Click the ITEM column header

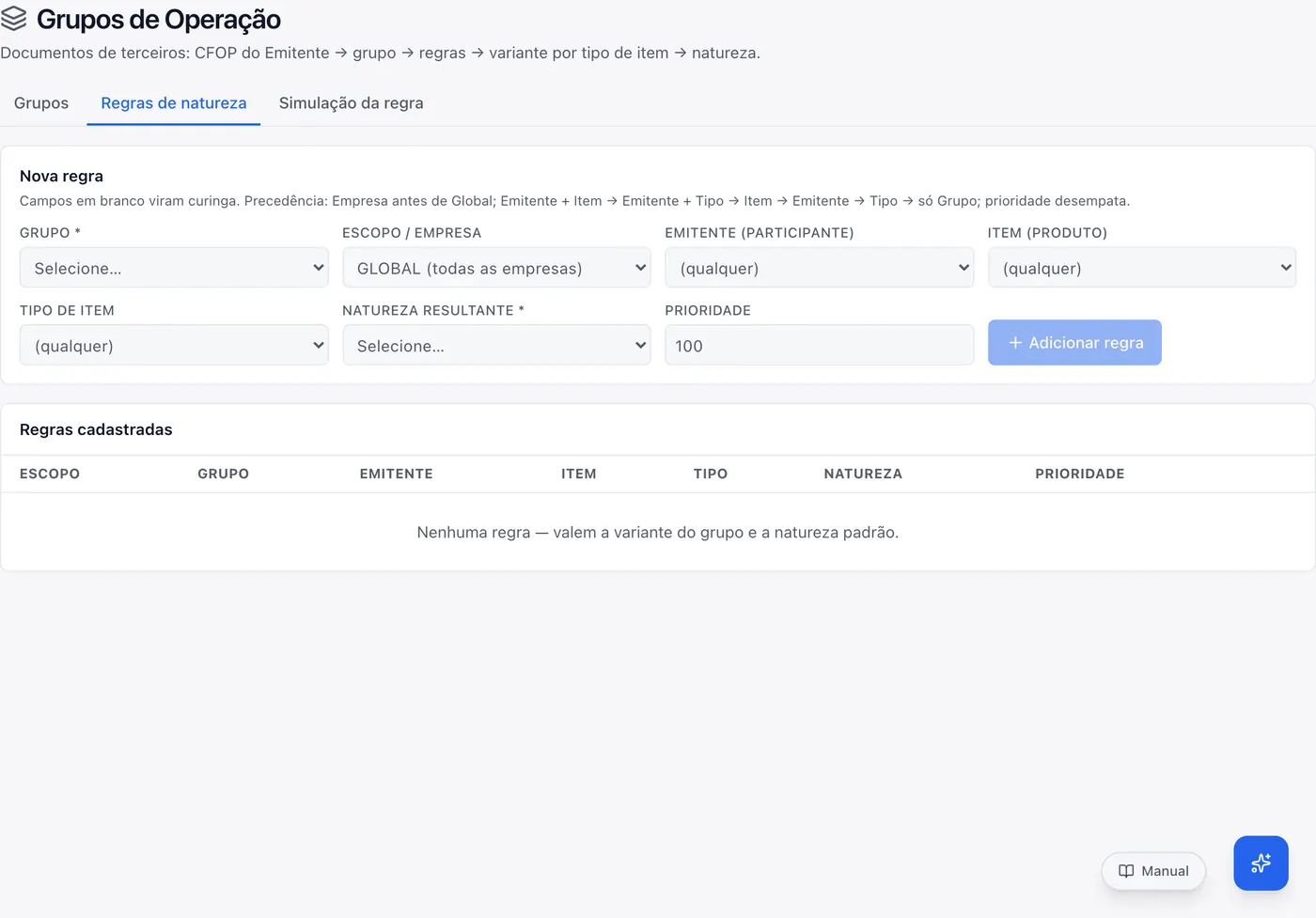(579, 475)
